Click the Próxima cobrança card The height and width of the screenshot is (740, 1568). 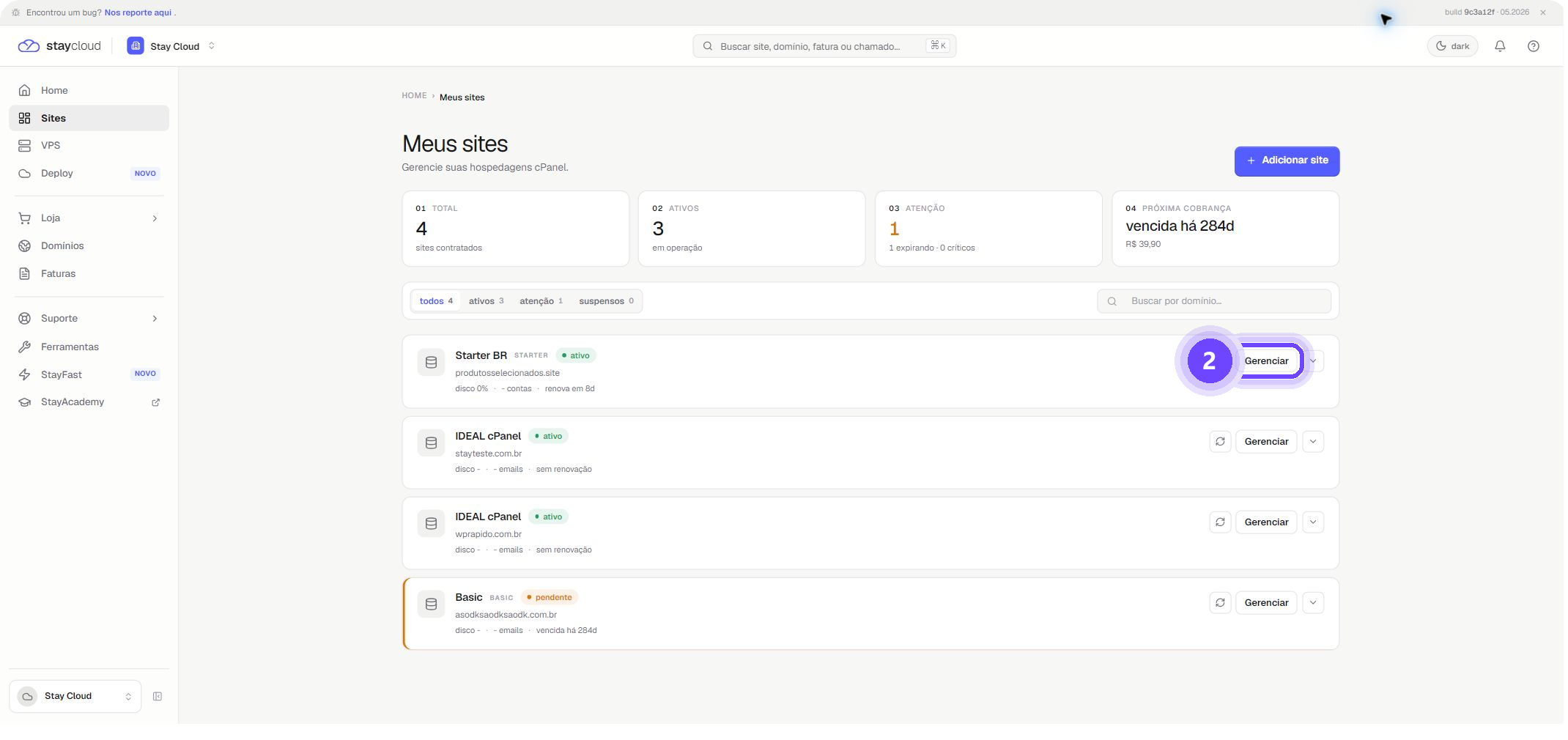pos(1225,229)
